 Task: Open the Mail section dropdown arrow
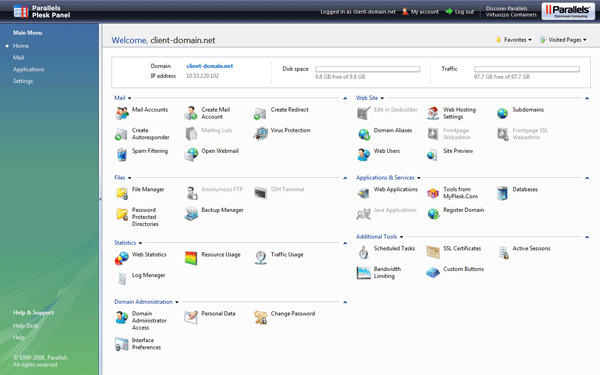(129, 98)
